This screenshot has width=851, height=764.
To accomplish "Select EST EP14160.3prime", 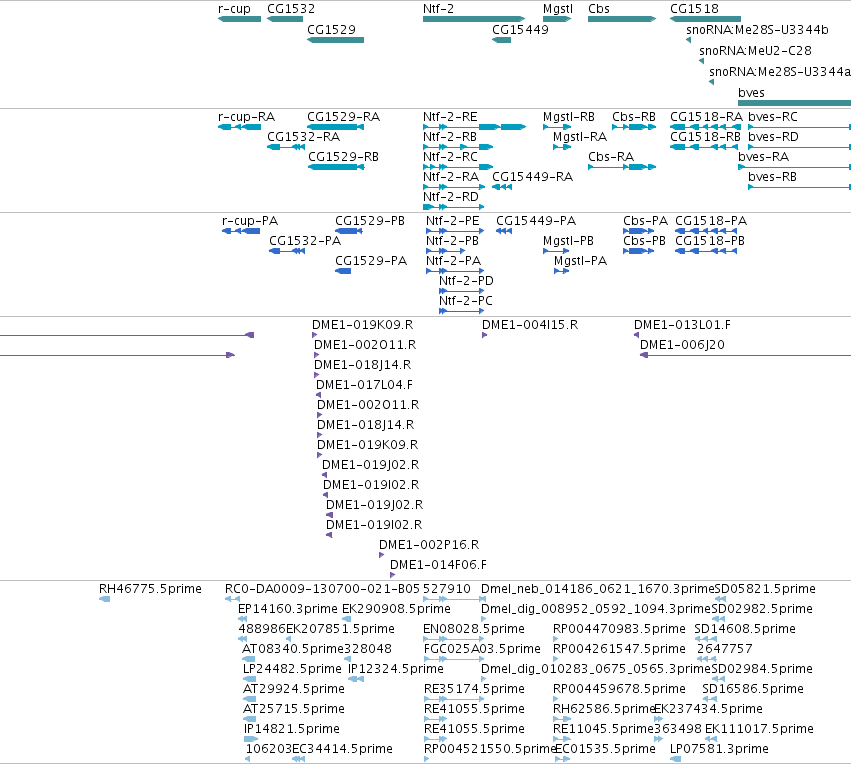I will [243, 619].
